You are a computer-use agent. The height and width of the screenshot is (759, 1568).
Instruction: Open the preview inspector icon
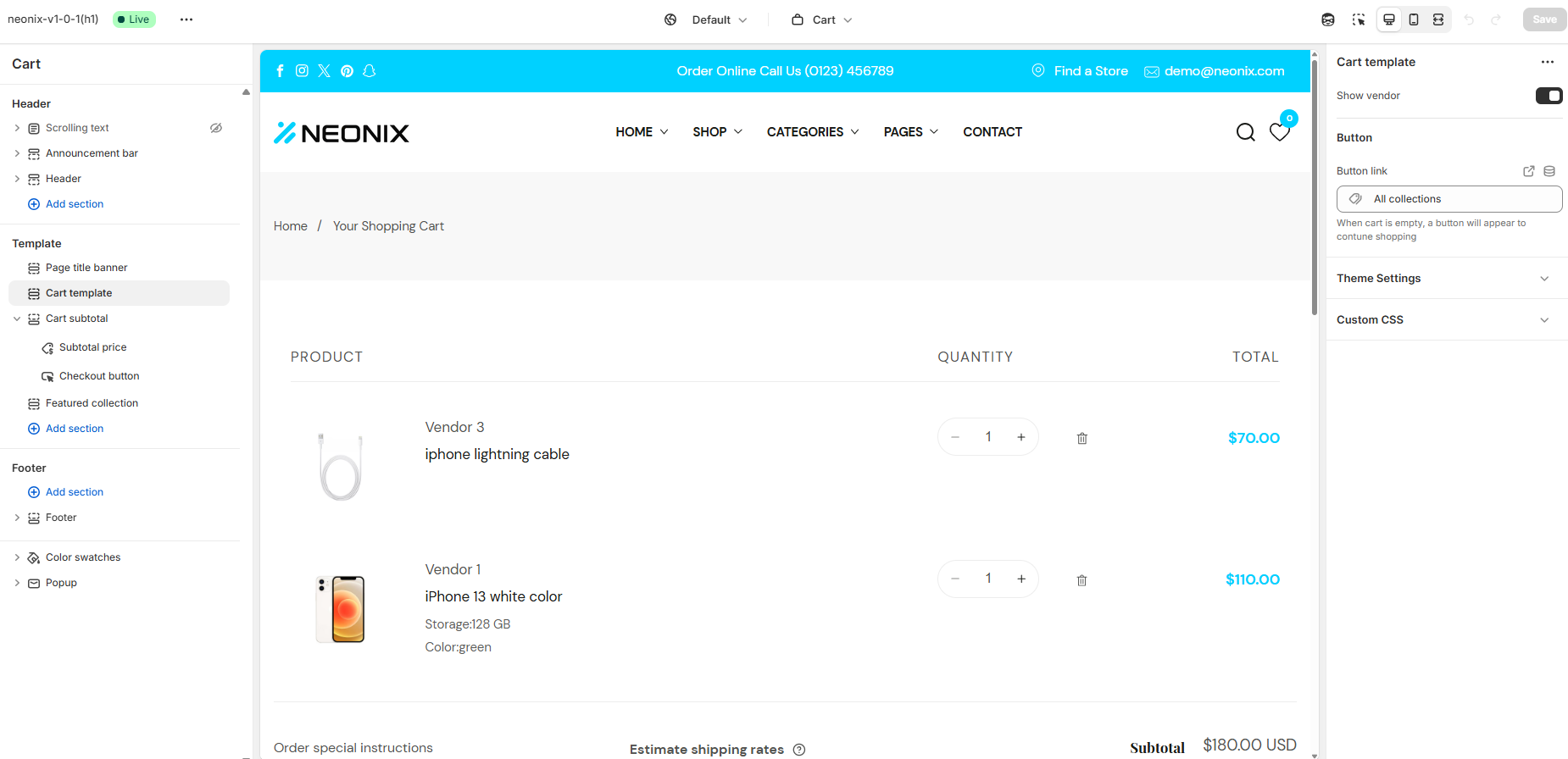(1359, 19)
